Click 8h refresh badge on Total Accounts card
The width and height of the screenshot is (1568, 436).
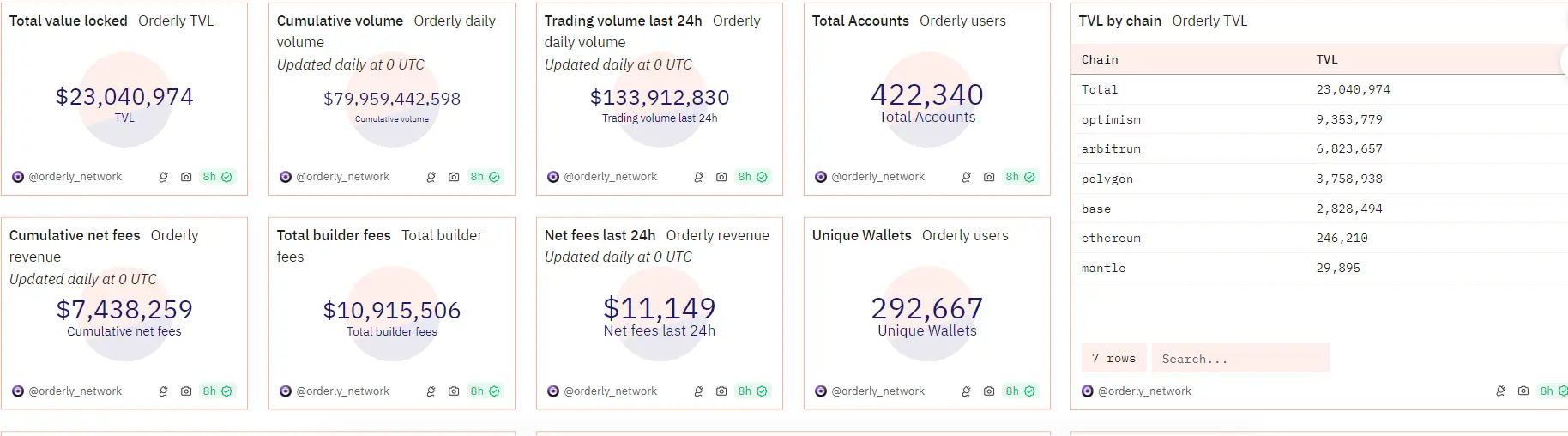coord(1020,177)
